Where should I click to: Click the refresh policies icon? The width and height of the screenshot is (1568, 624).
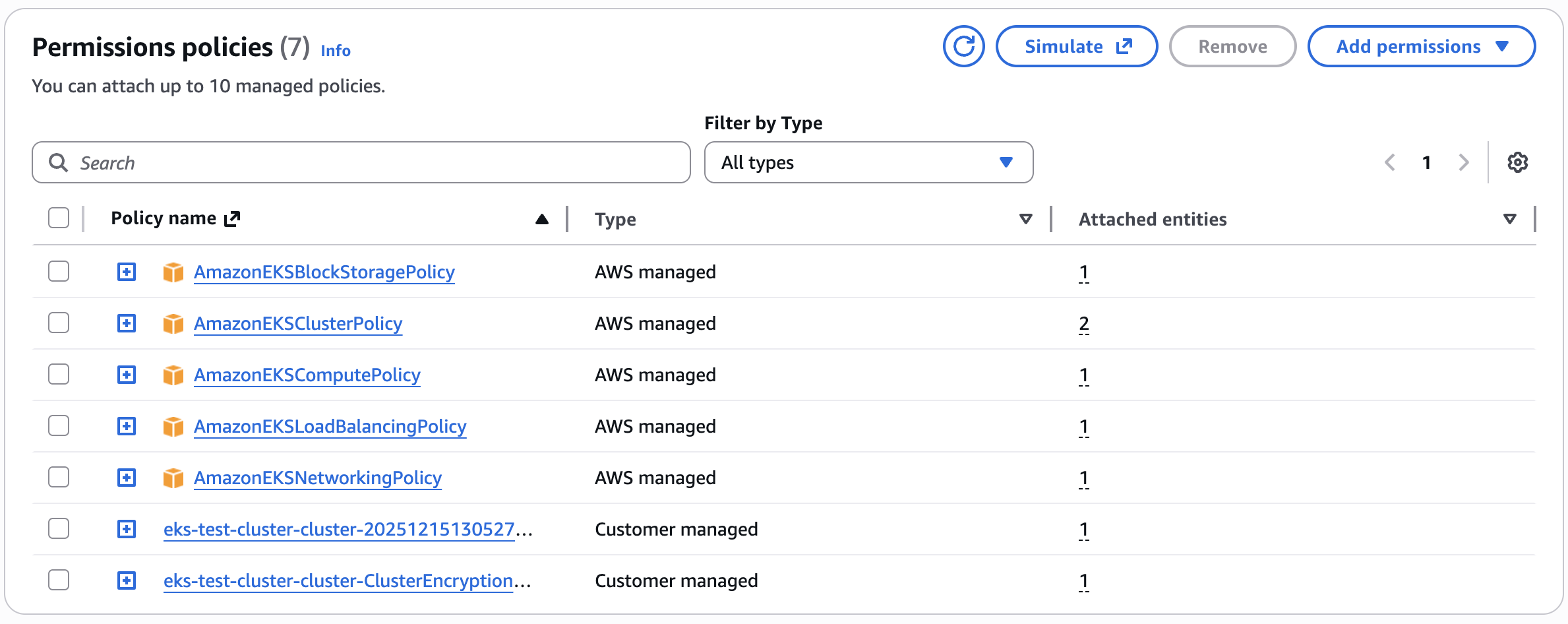click(963, 46)
